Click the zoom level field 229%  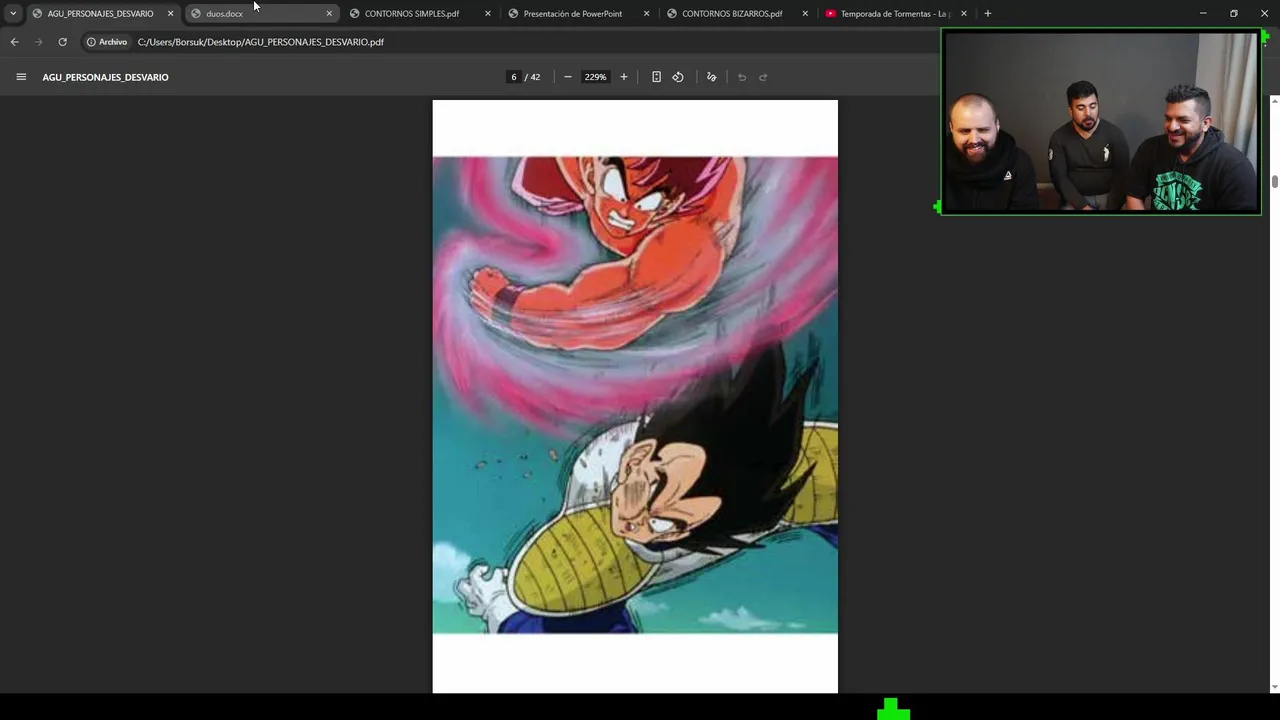click(x=595, y=77)
